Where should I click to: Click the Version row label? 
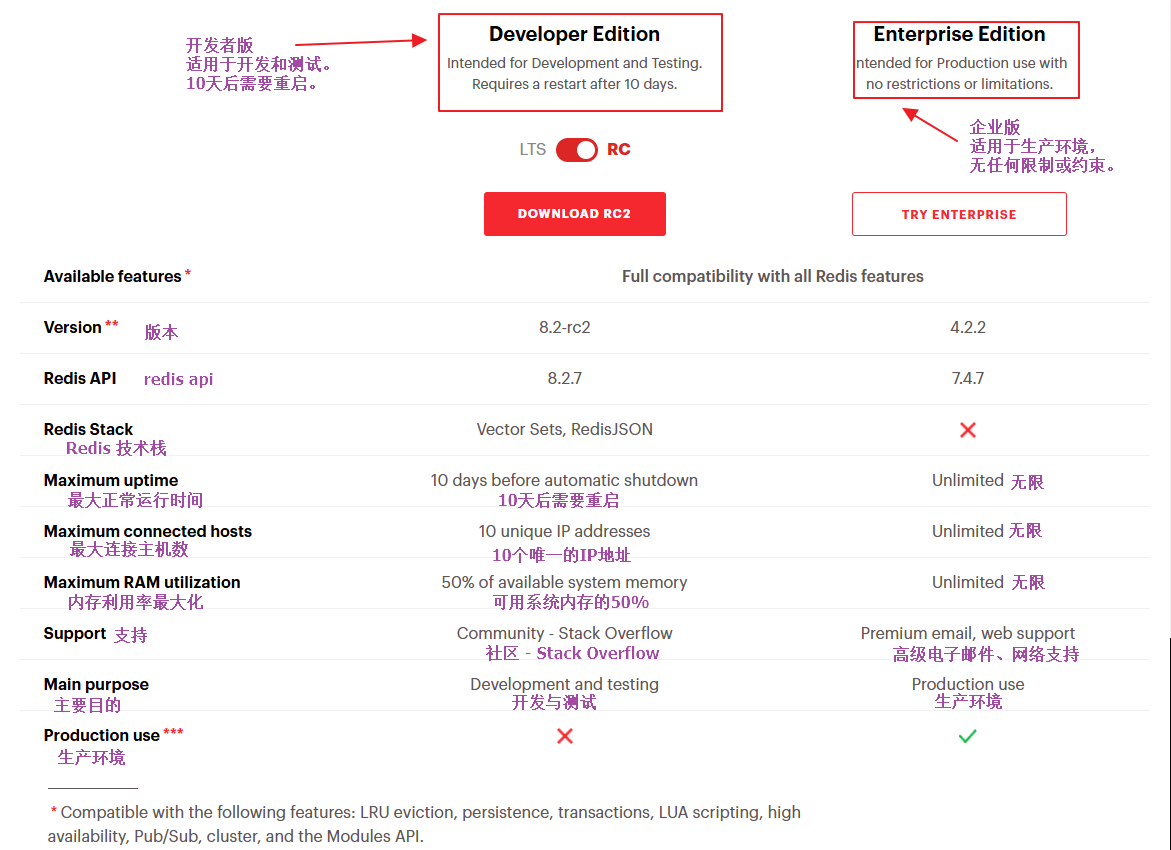click(x=72, y=327)
